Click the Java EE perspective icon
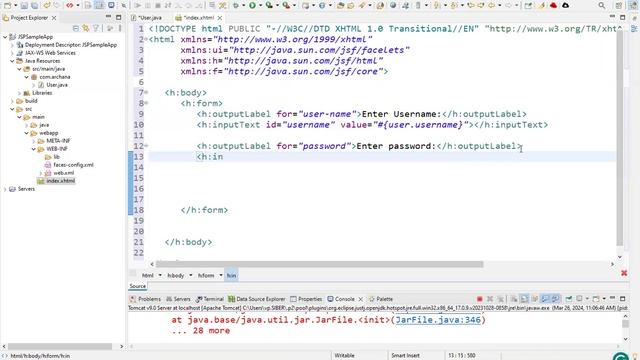 coord(632,6)
